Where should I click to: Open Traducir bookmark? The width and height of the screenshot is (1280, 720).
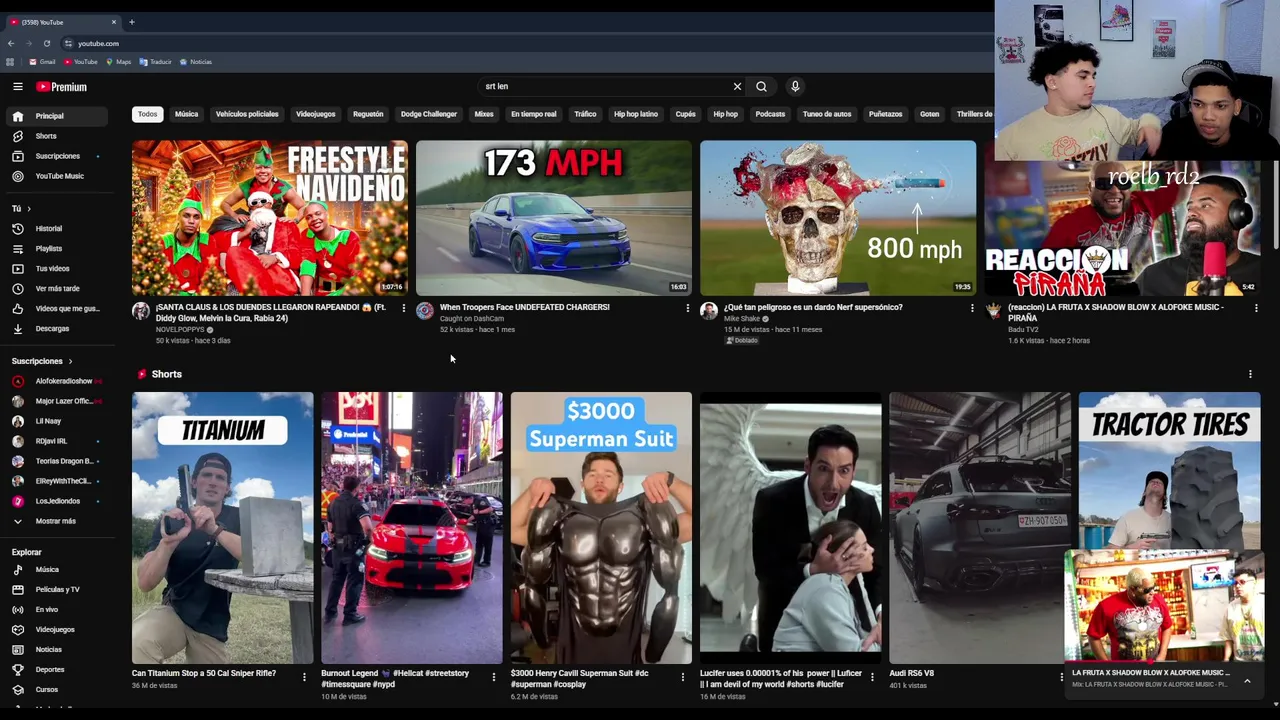tap(156, 62)
